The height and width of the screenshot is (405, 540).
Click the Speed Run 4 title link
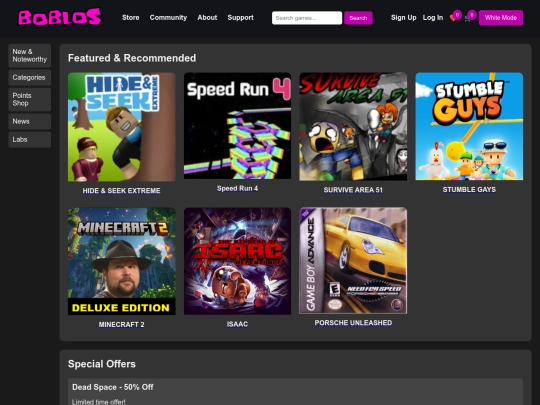tap(237, 188)
